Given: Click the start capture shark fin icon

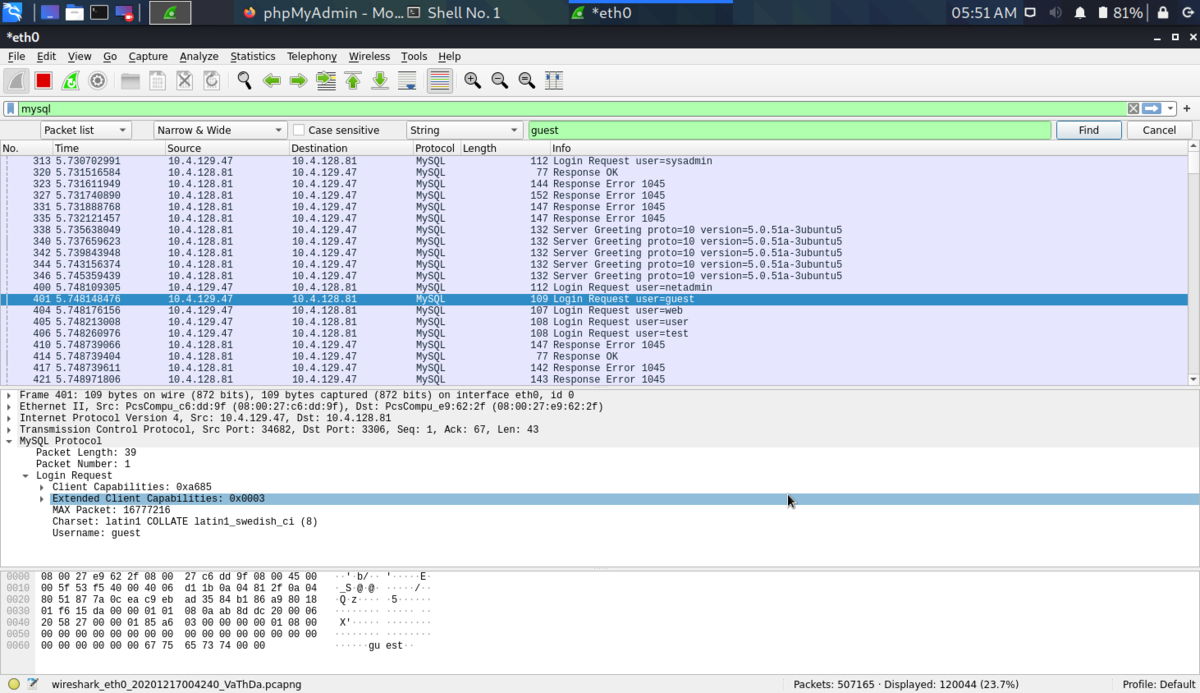Looking at the screenshot, I should click(17, 81).
